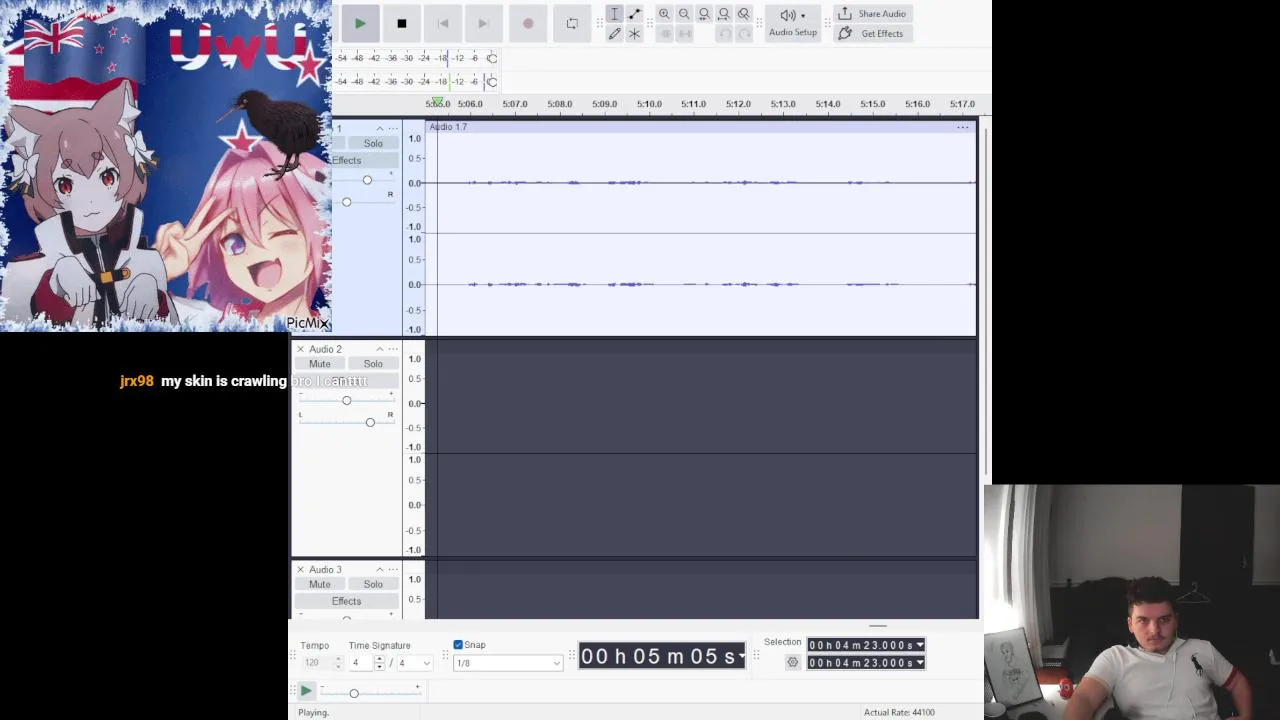Click the Audio 2 pan slider knob

(370, 422)
